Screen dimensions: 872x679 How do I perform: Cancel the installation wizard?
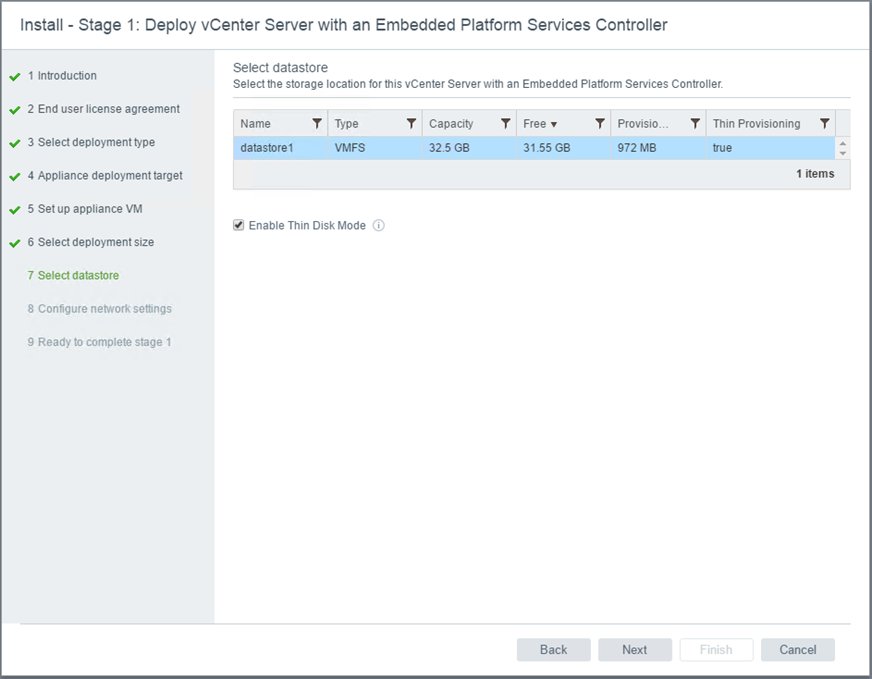(797, 650)
